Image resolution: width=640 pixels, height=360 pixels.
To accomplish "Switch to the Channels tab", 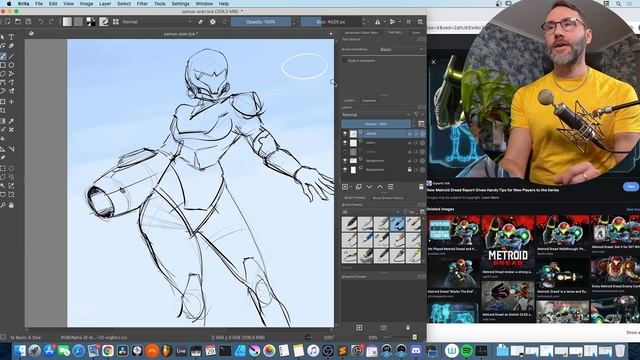I will point(369,100).
